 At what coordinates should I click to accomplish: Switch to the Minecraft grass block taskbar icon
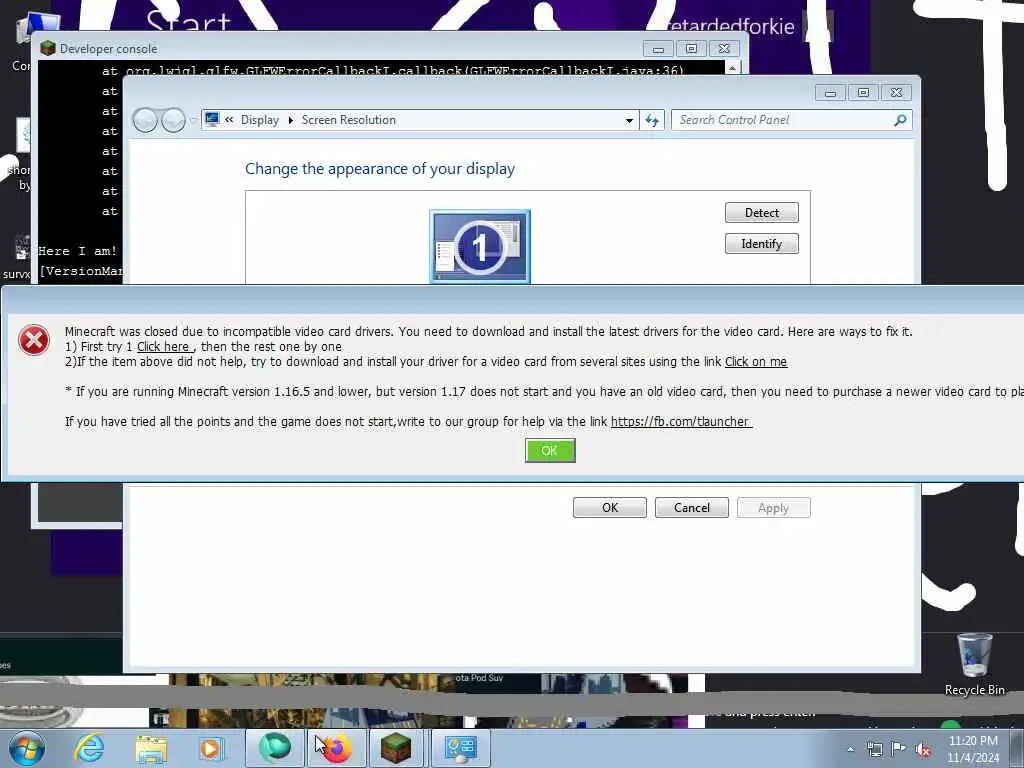tap(396, 748)
